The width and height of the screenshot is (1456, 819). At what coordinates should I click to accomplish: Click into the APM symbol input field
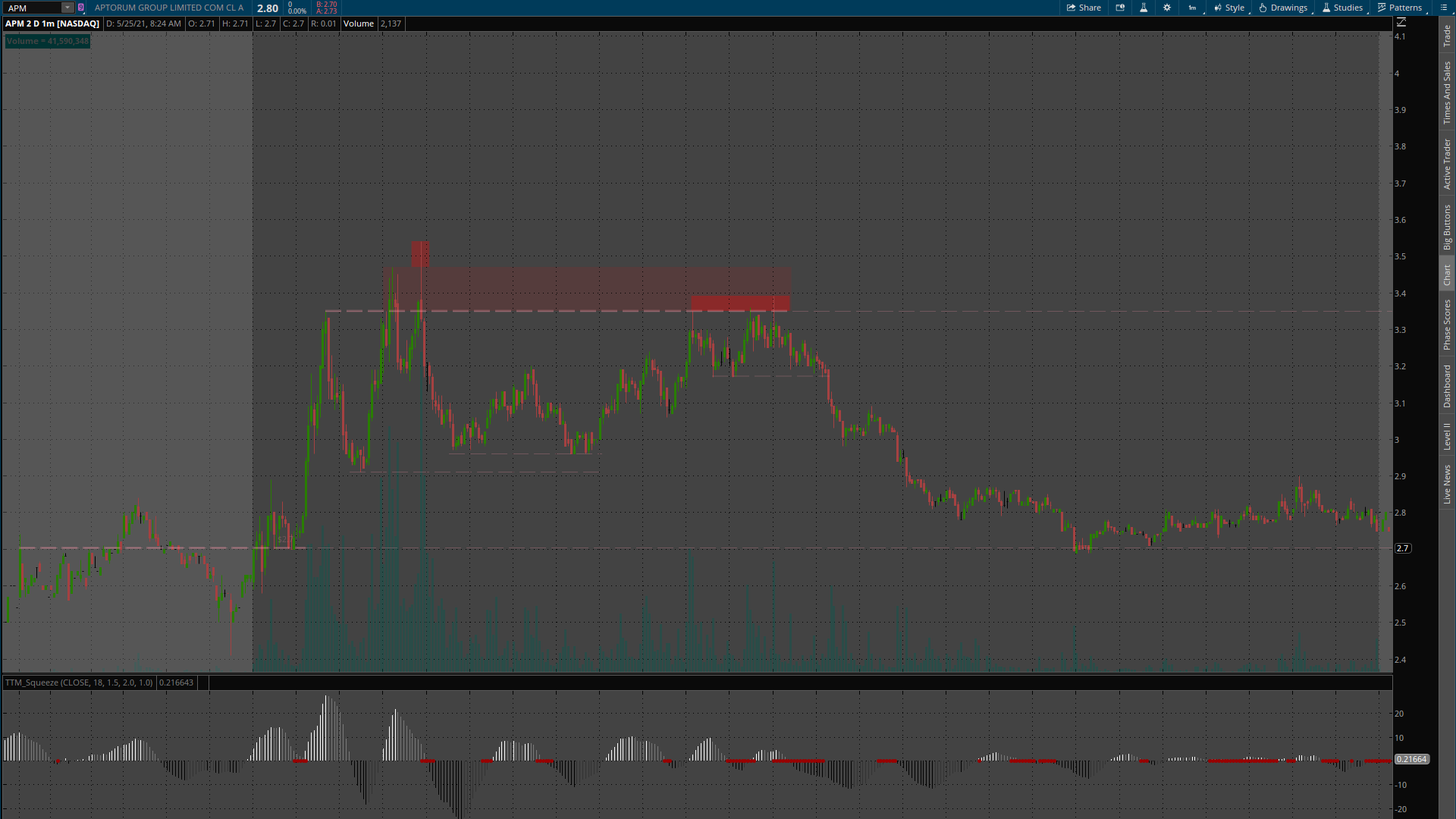click(x=32, y=8)
